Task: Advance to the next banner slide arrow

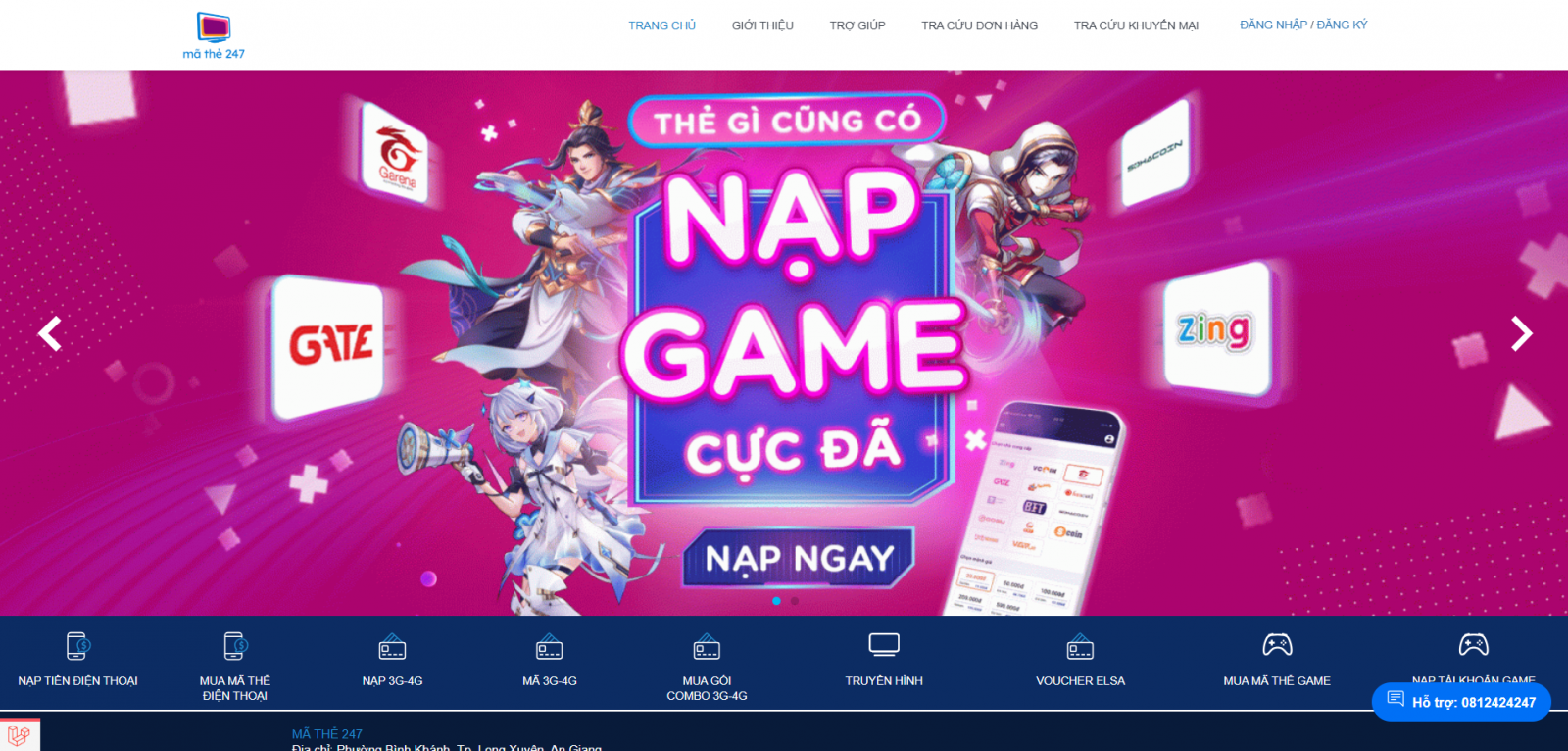Action: click(x=1521, y=333)
